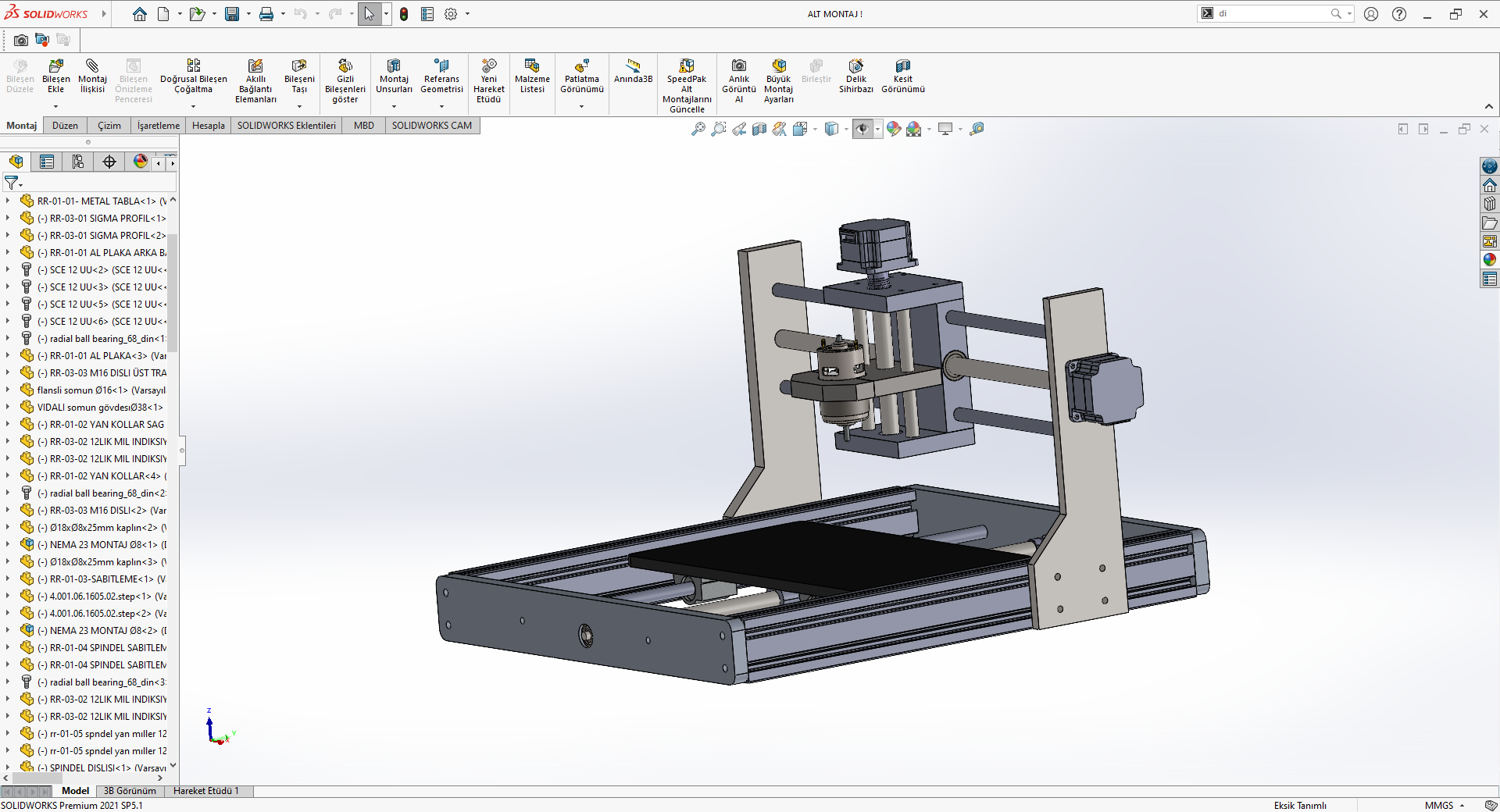Image resolution: width=1500 pixels, height=812 pixels.
Task: Open the PropertyManager tab icon
Action: pos(47,162)
